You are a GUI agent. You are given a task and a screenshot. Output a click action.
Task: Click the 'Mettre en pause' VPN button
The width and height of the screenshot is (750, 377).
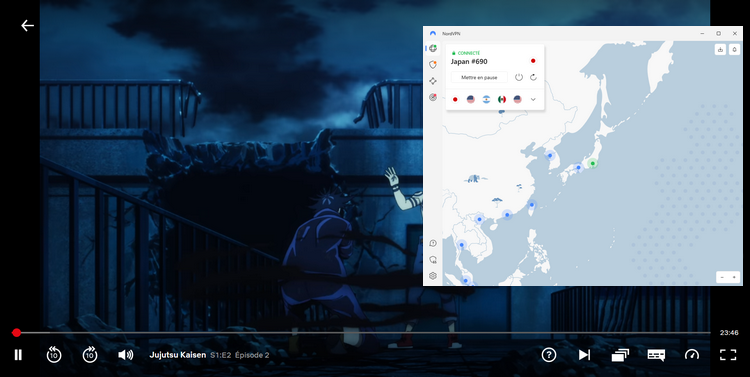(x=479, y=78)
